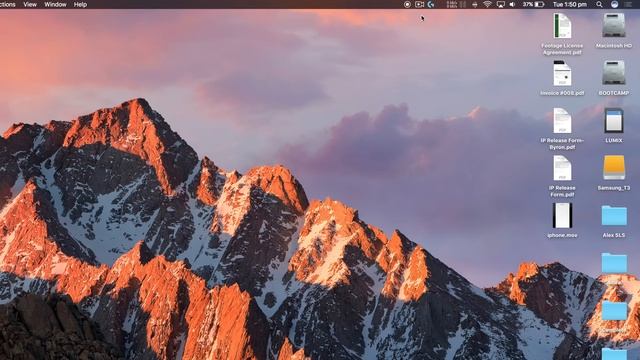The height and width of the screenshot is (360, 640).
Task: Select the BOOTCAMP drive icon
Action: pos(613,73)
